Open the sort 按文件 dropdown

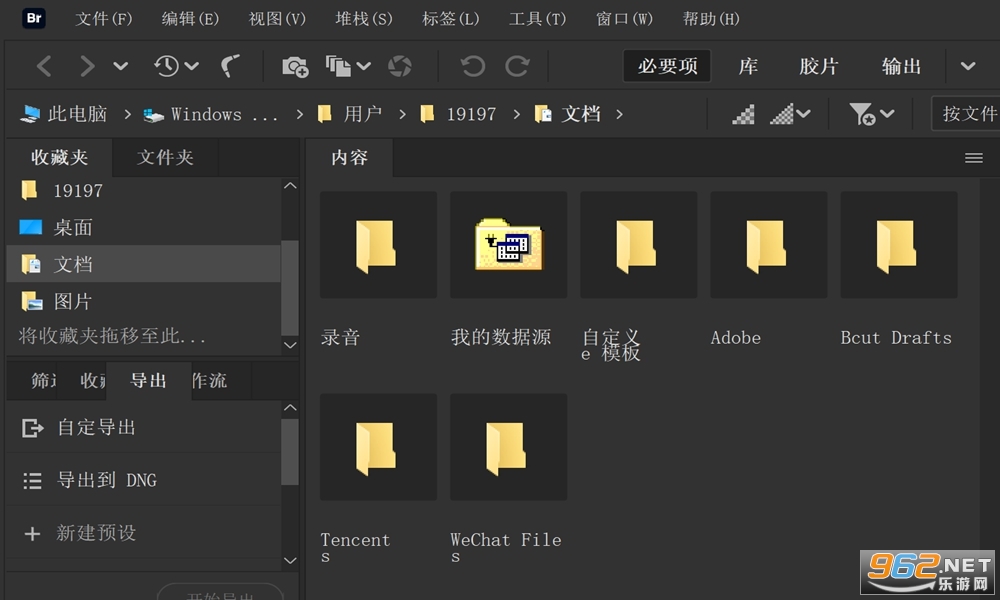click(x=965, y=114)
